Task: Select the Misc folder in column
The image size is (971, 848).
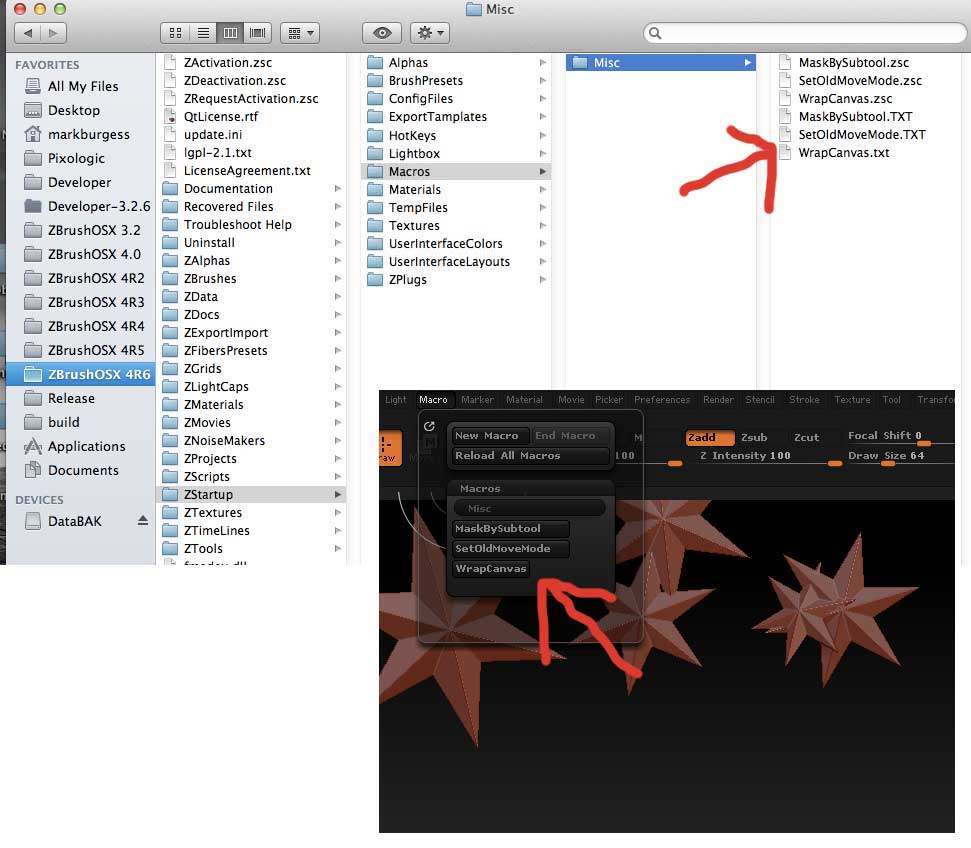Action: pos(661,63)
